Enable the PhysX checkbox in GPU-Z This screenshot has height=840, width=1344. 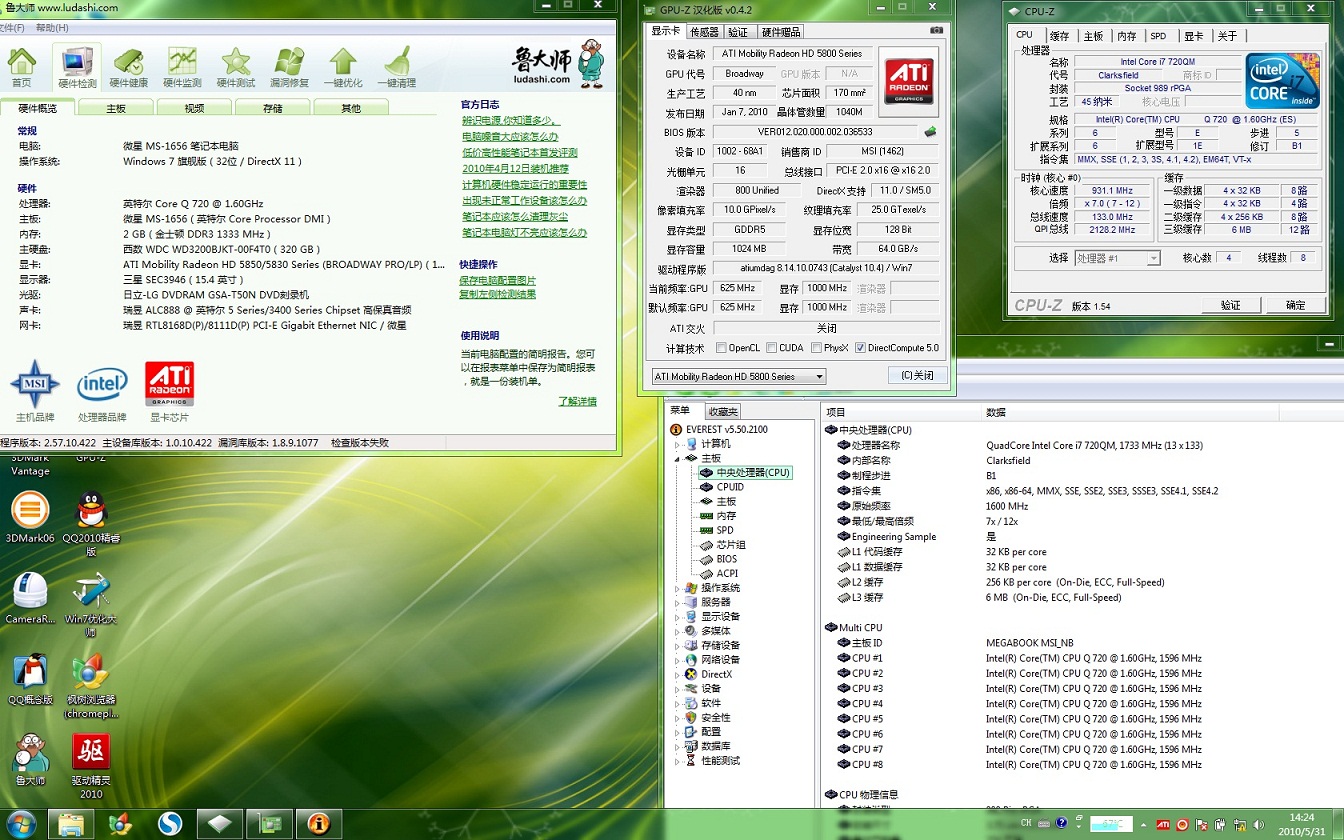[816, 348]
